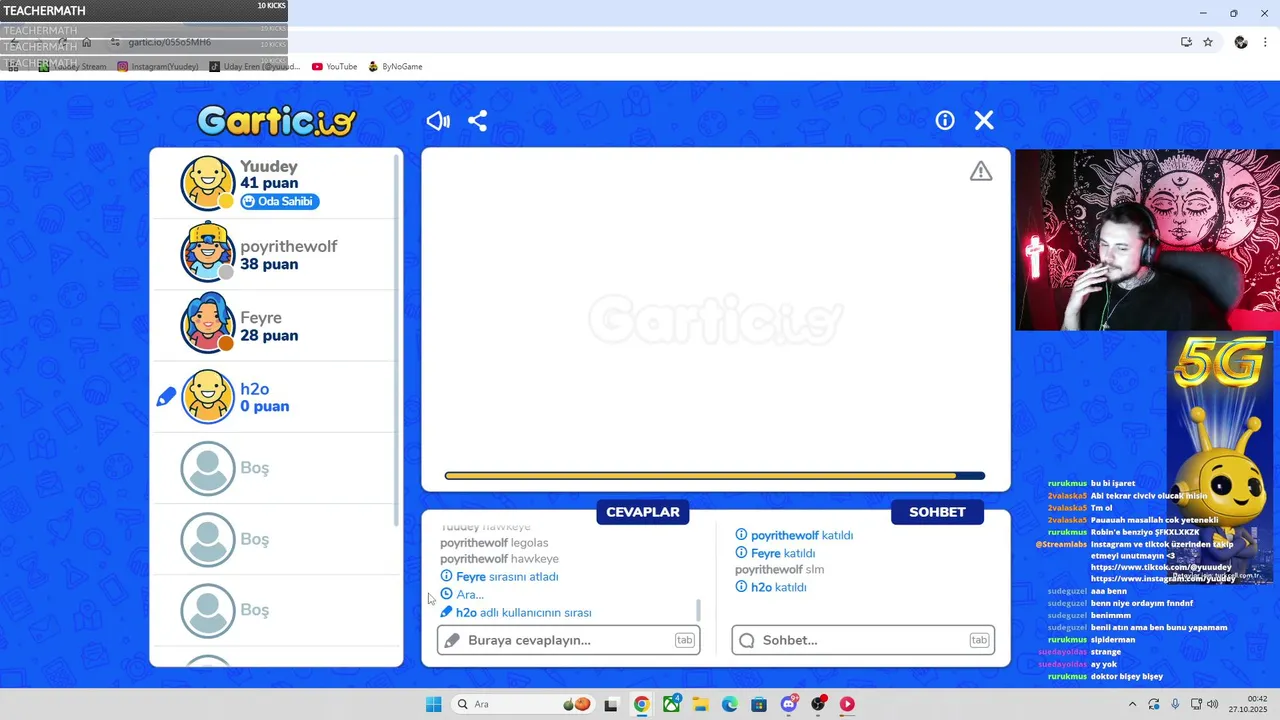Click 'h2o katıldı' chat message

(771, 588)
